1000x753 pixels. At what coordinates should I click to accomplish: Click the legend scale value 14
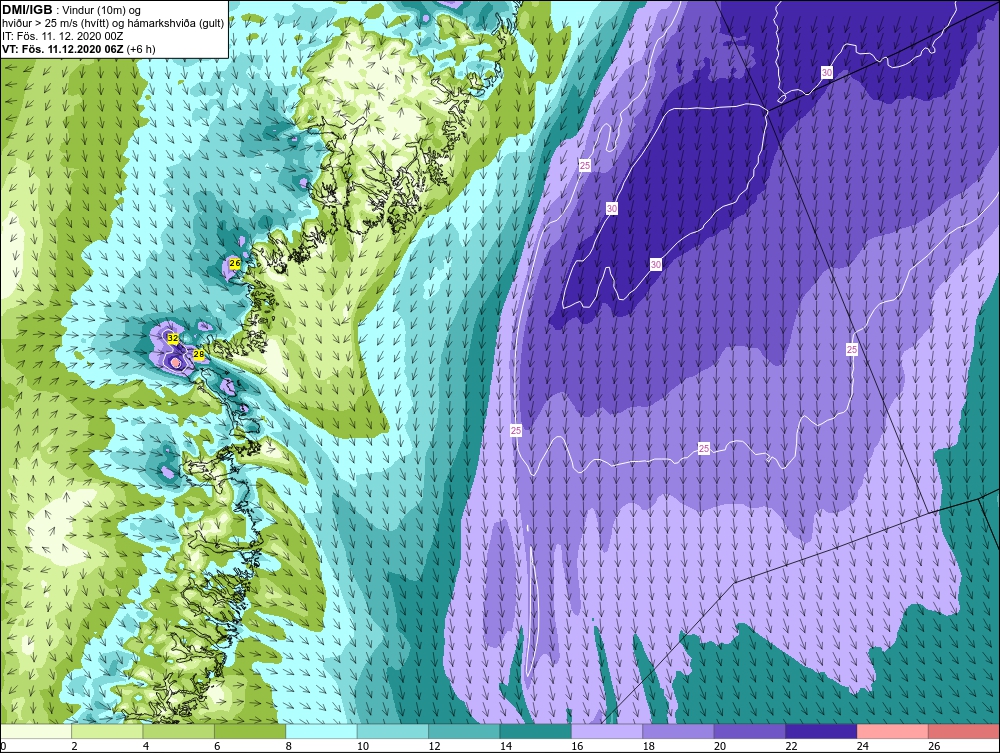click(x=506, y=746)
